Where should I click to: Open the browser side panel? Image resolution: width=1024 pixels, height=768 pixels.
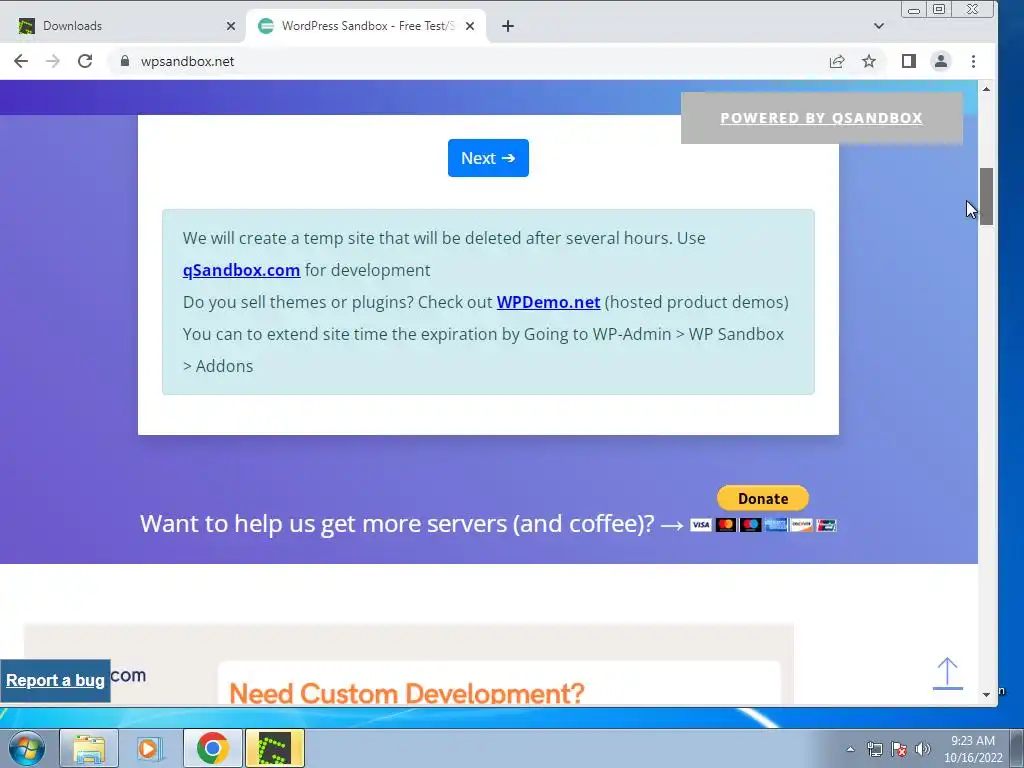click(908, 61)
